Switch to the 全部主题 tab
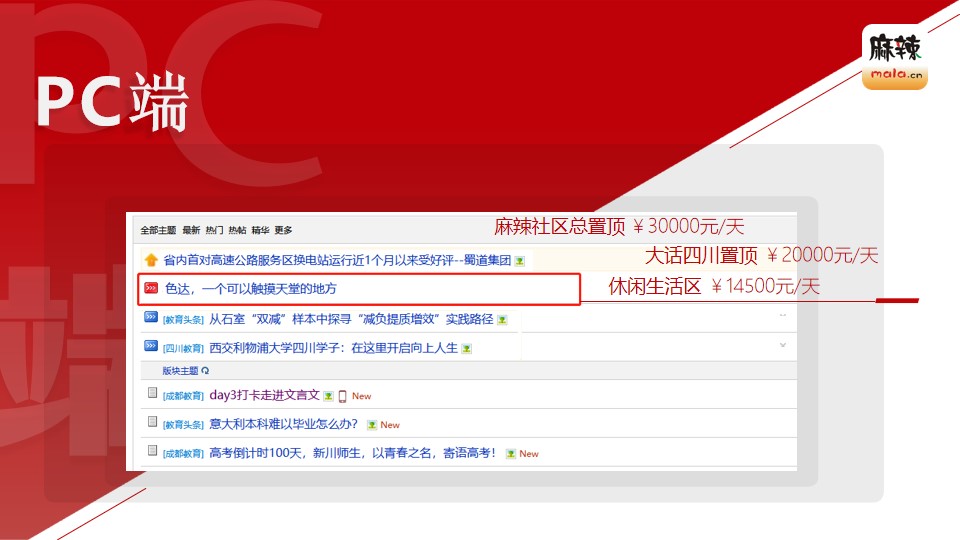960x540 pixels. (158, 230)
